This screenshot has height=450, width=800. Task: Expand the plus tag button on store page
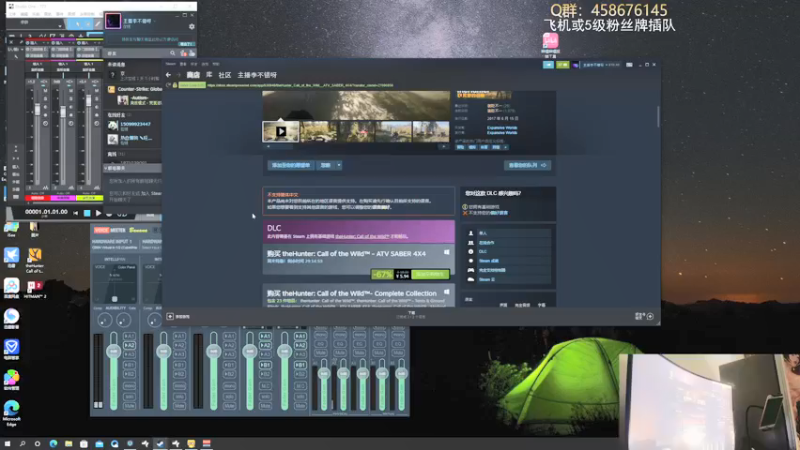click(x=506, y=147)
